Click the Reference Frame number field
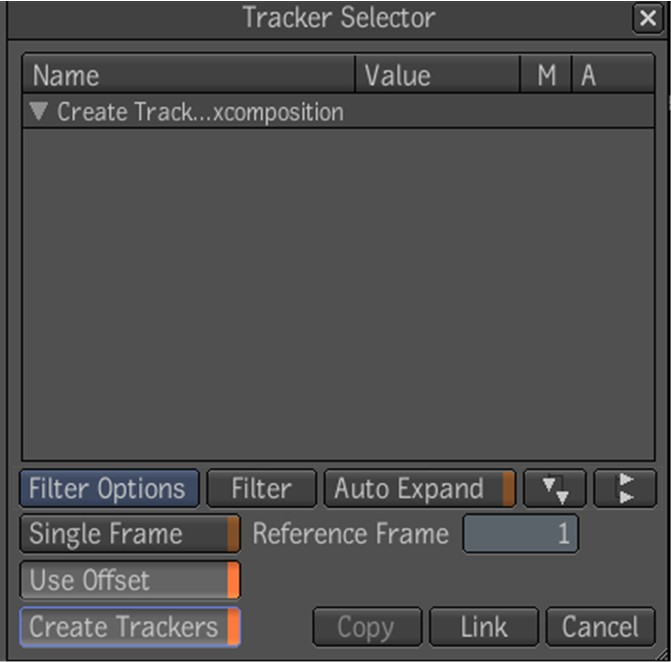 [x=520, y=534]
